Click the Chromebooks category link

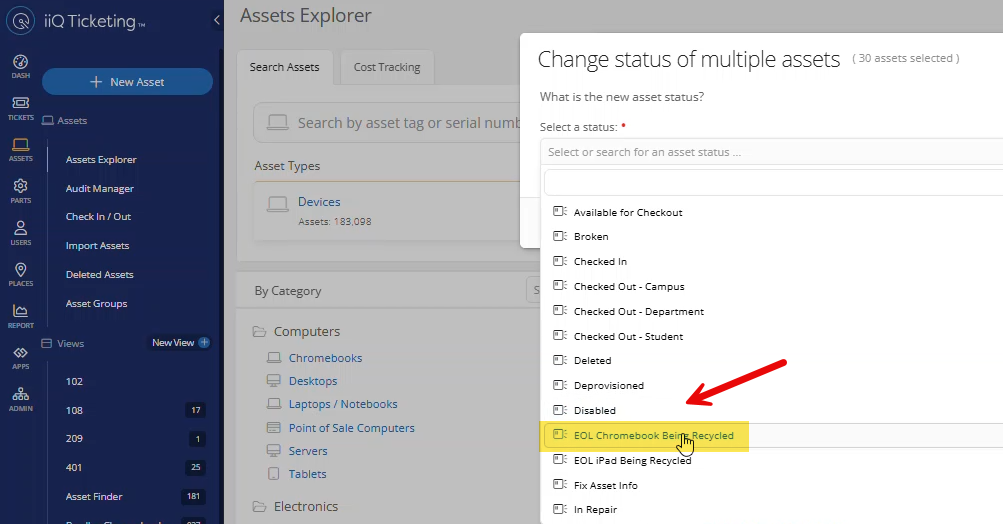click(325, 358)
